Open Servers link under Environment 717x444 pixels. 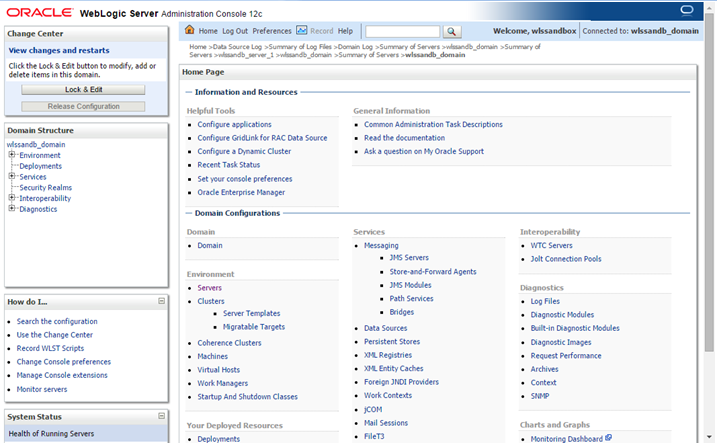point(209,288)
